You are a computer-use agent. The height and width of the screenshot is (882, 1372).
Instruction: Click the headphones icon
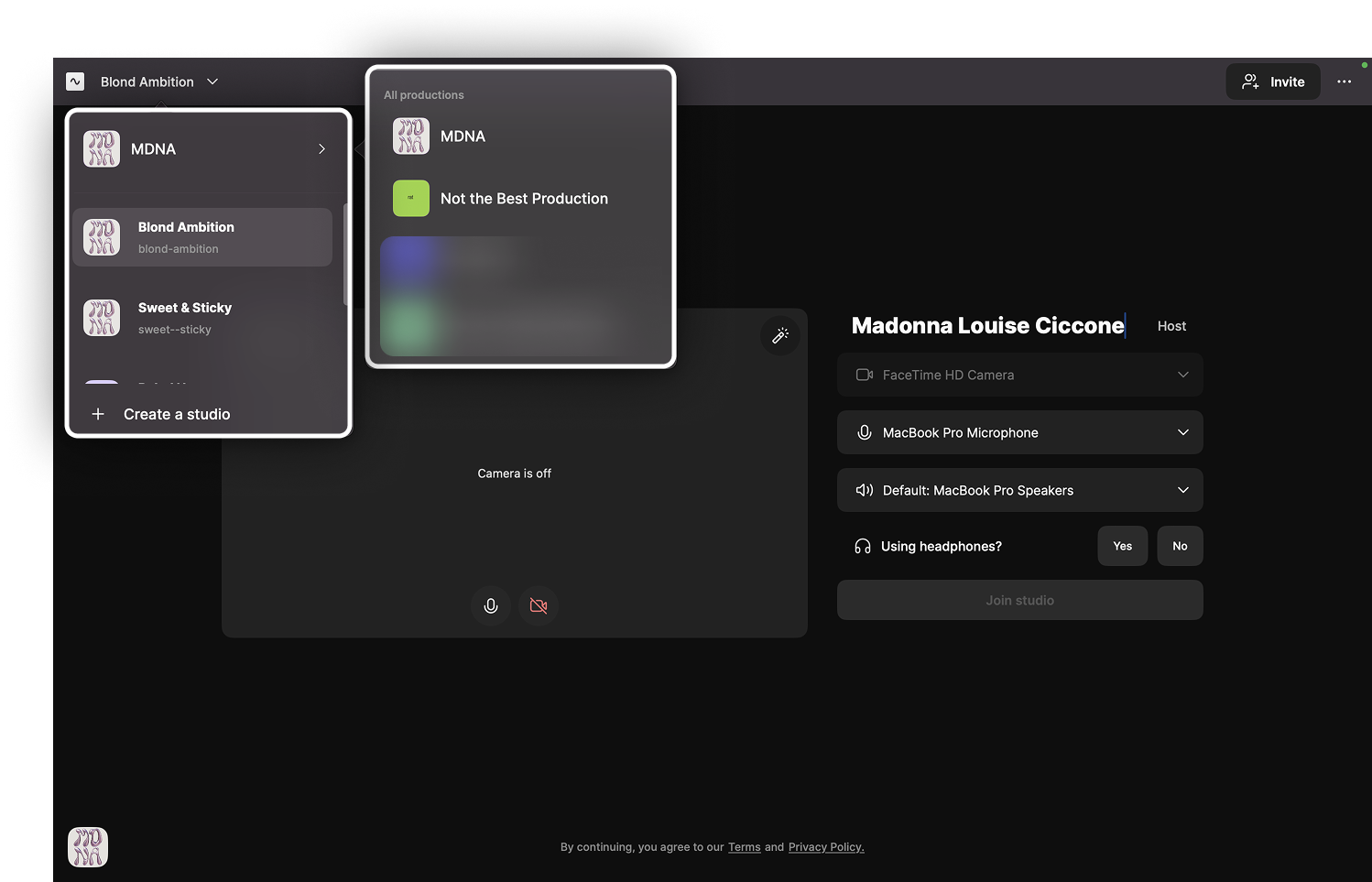[863, 547]
